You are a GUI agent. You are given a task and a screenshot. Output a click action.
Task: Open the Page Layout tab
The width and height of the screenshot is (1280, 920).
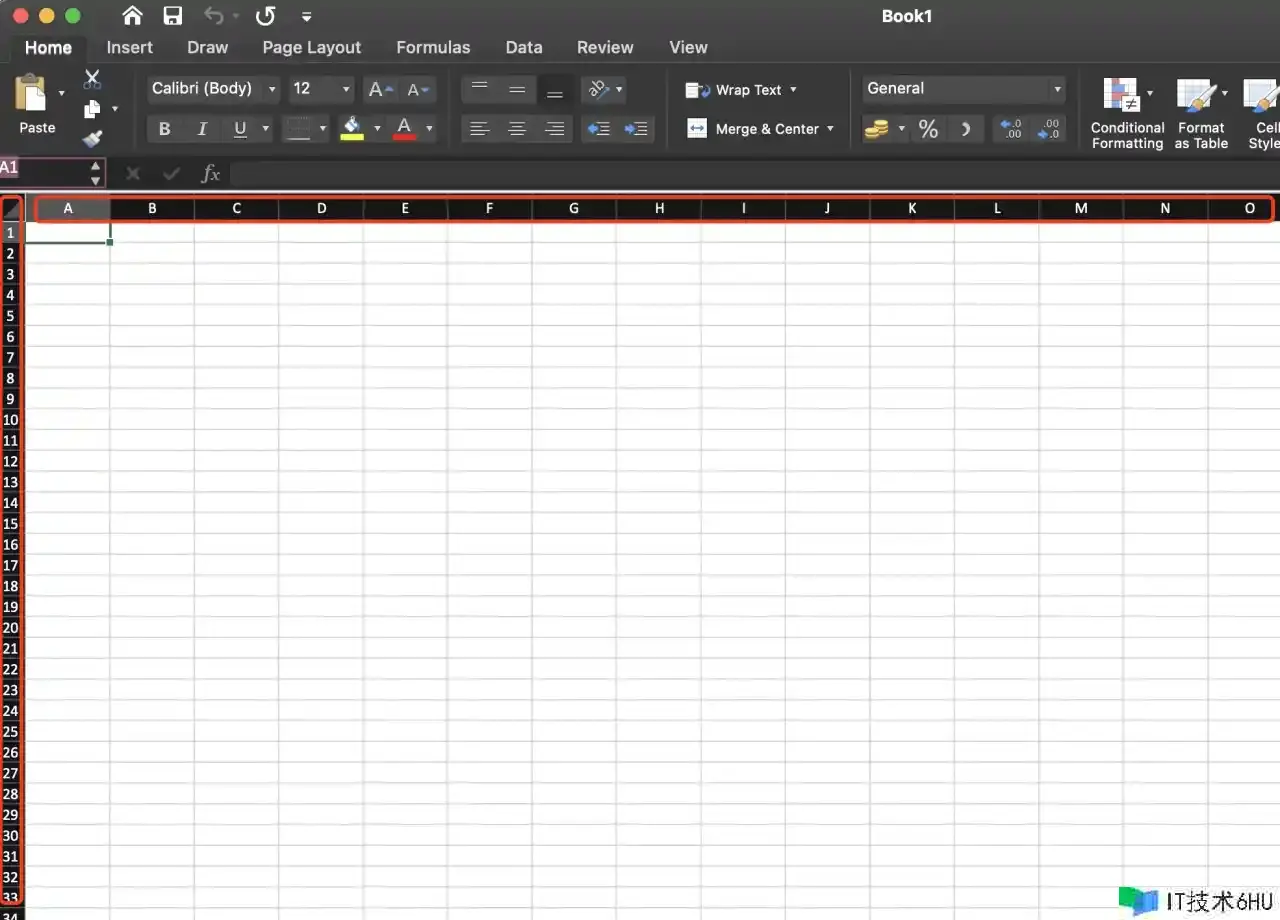coord(311,48)
